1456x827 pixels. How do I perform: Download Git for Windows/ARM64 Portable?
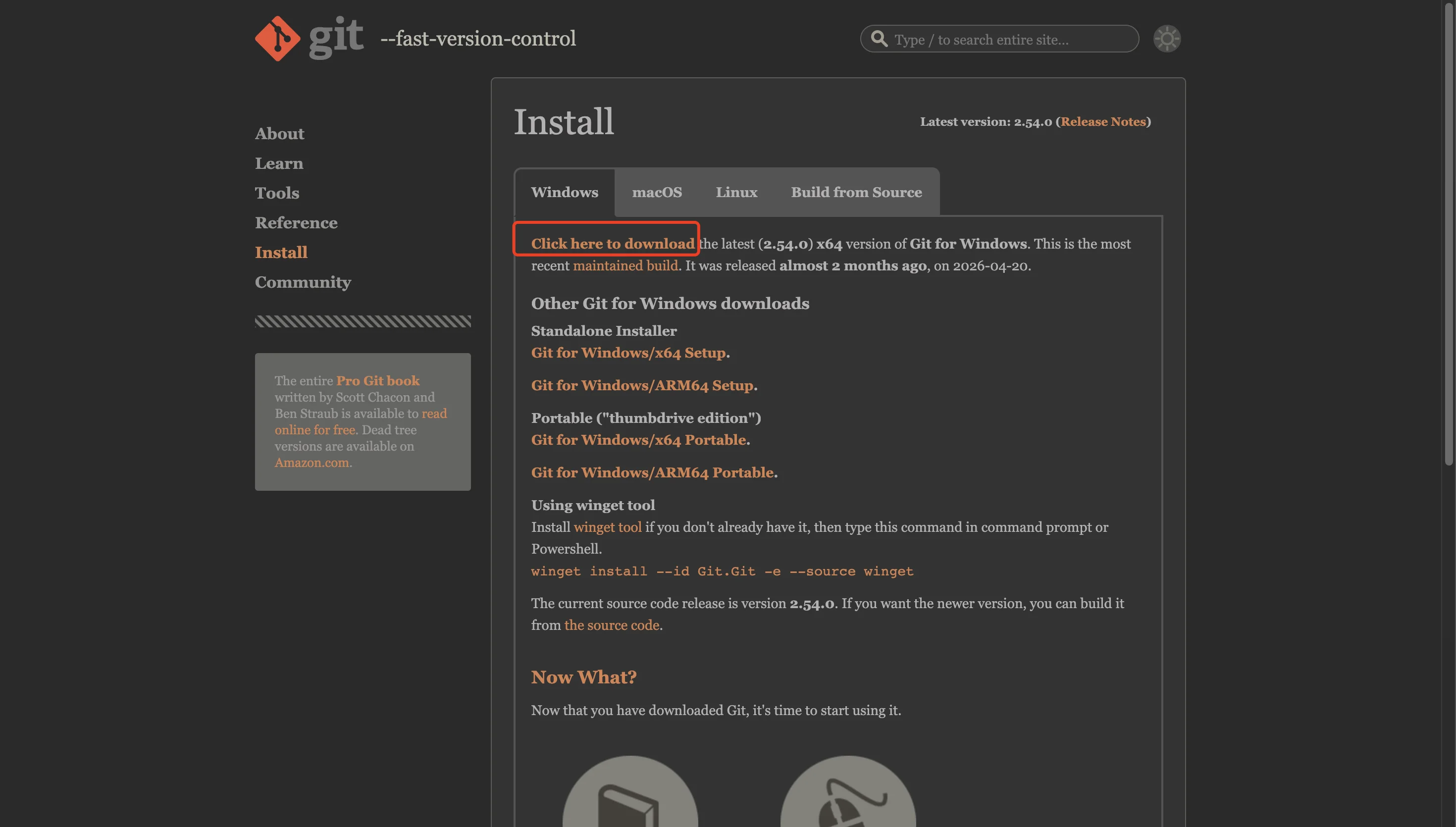[x=652, y=472]
